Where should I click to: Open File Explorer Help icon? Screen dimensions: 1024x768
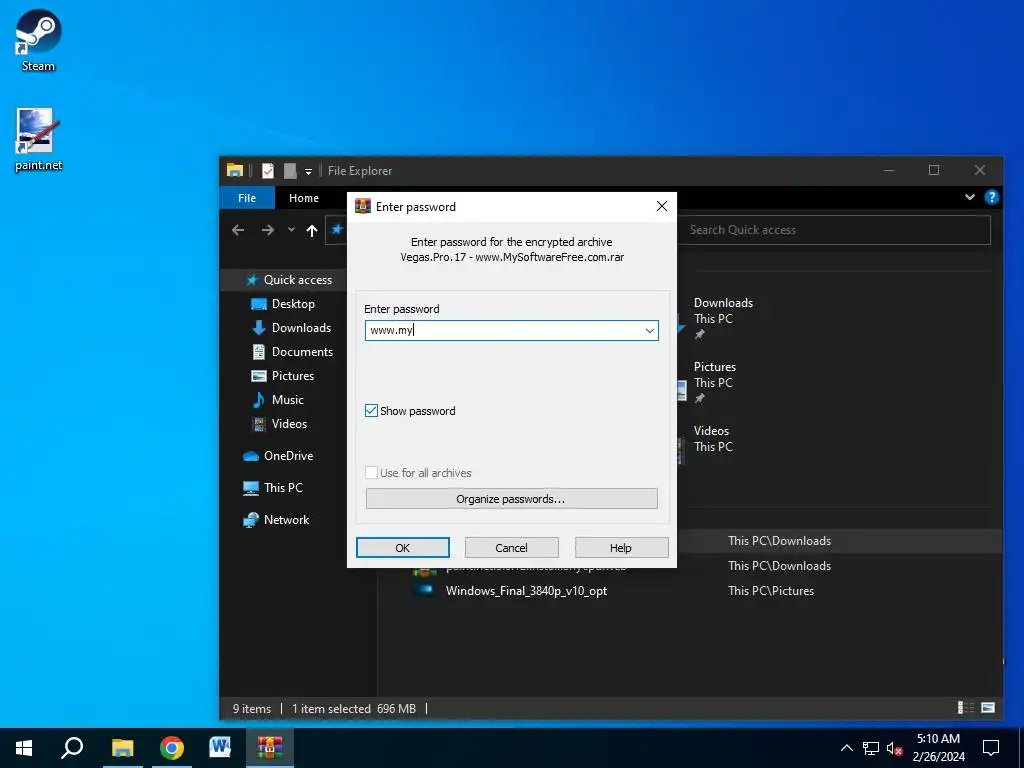(991, 197)
